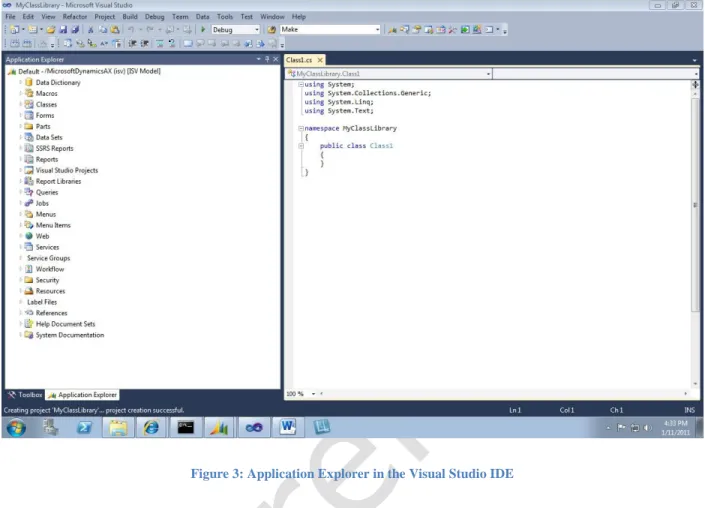Image resolution: width=705 pixels, height=508 pixels.
Task: Click the New Project toolbar icon
Action: [x=15, y=30]
